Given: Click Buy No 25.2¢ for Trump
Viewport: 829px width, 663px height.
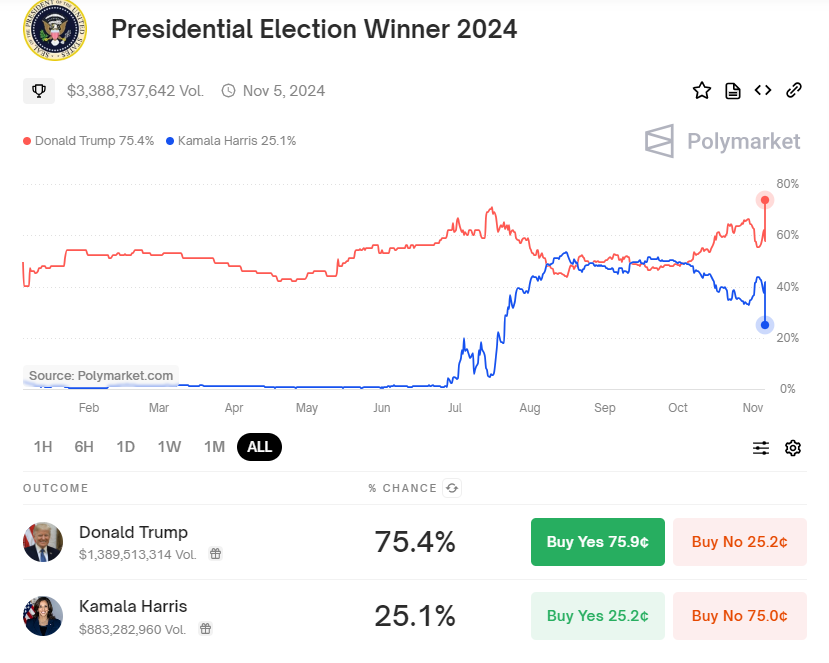Looking at the screenshot, I should coord(740,542).
